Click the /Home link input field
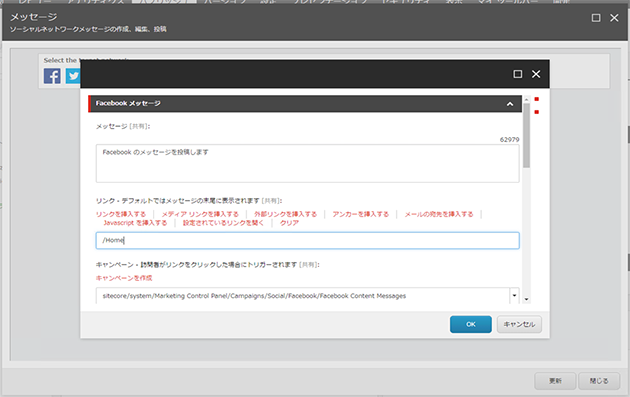Viewport: 630px width, 397px height. point(307,240)
